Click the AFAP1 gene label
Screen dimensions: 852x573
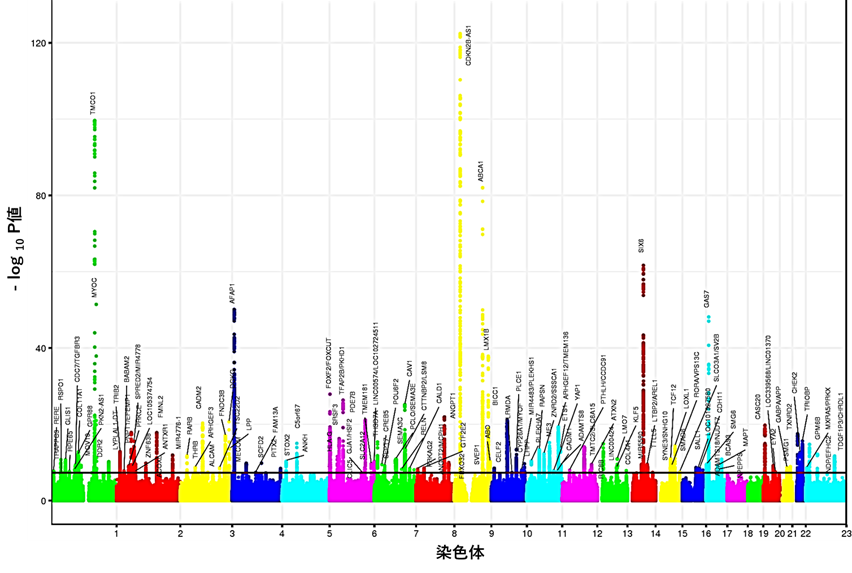(x=232, y=293)
